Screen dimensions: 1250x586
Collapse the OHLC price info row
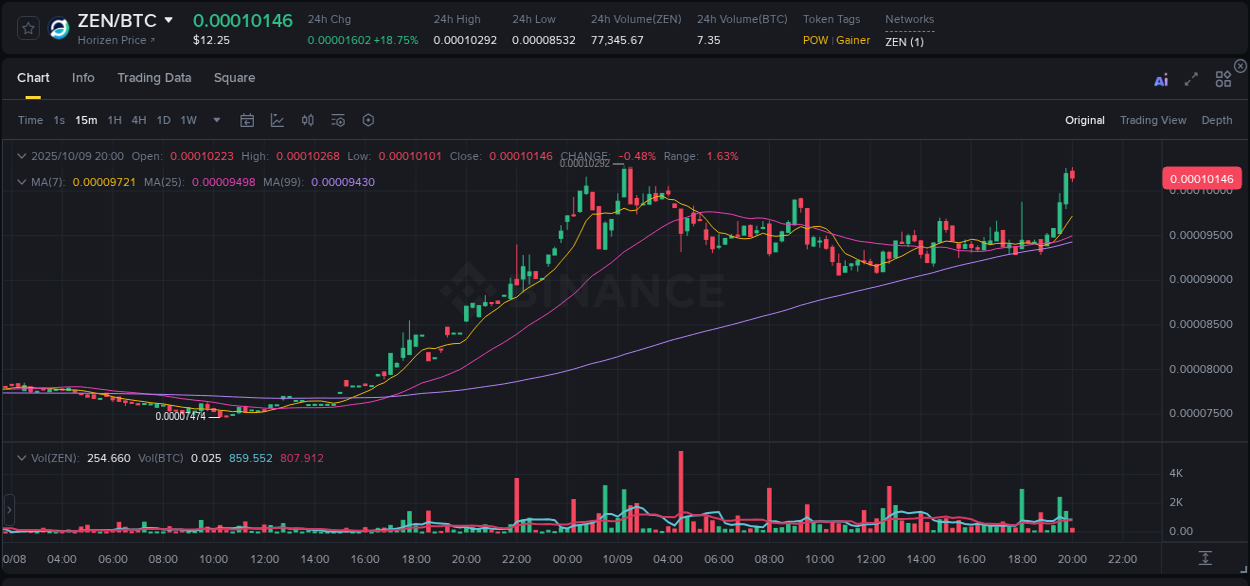(x=20, y=156)
